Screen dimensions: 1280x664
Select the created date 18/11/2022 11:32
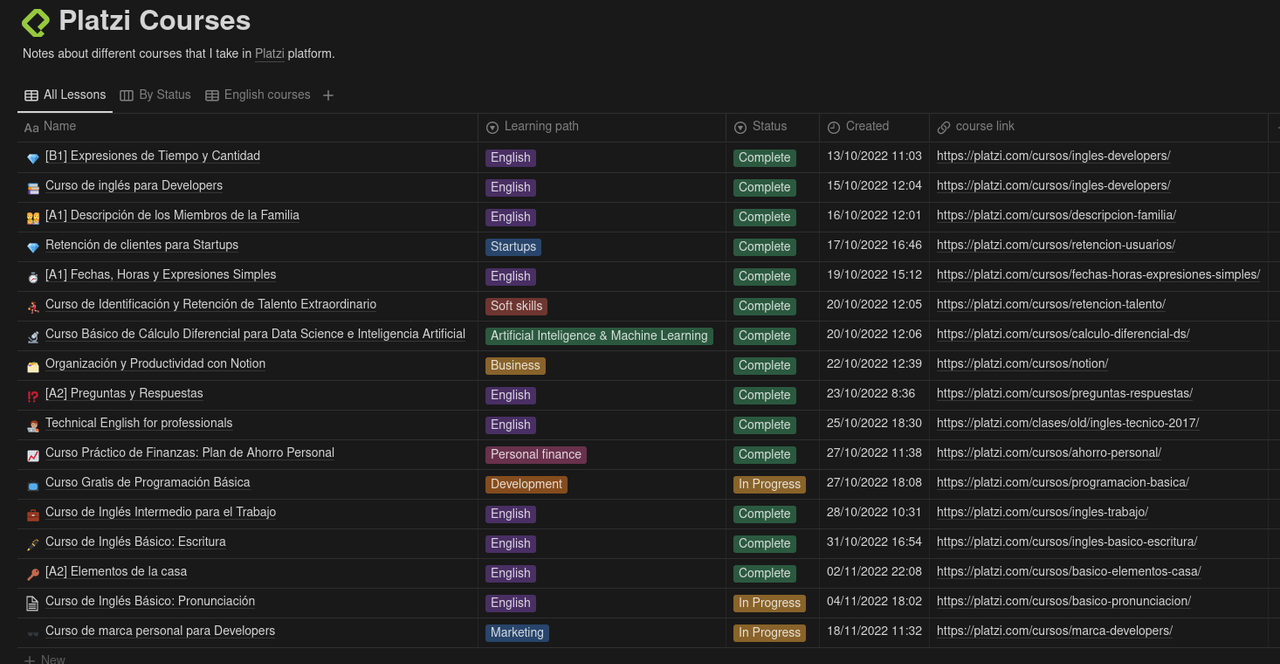coord(874,632)
